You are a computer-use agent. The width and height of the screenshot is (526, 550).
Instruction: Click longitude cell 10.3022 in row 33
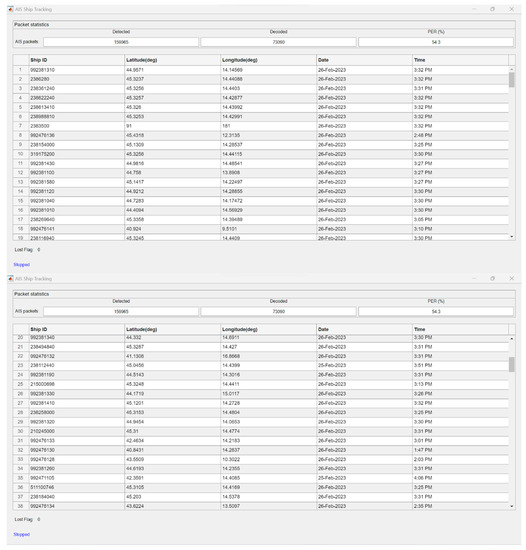coord(268,459)
